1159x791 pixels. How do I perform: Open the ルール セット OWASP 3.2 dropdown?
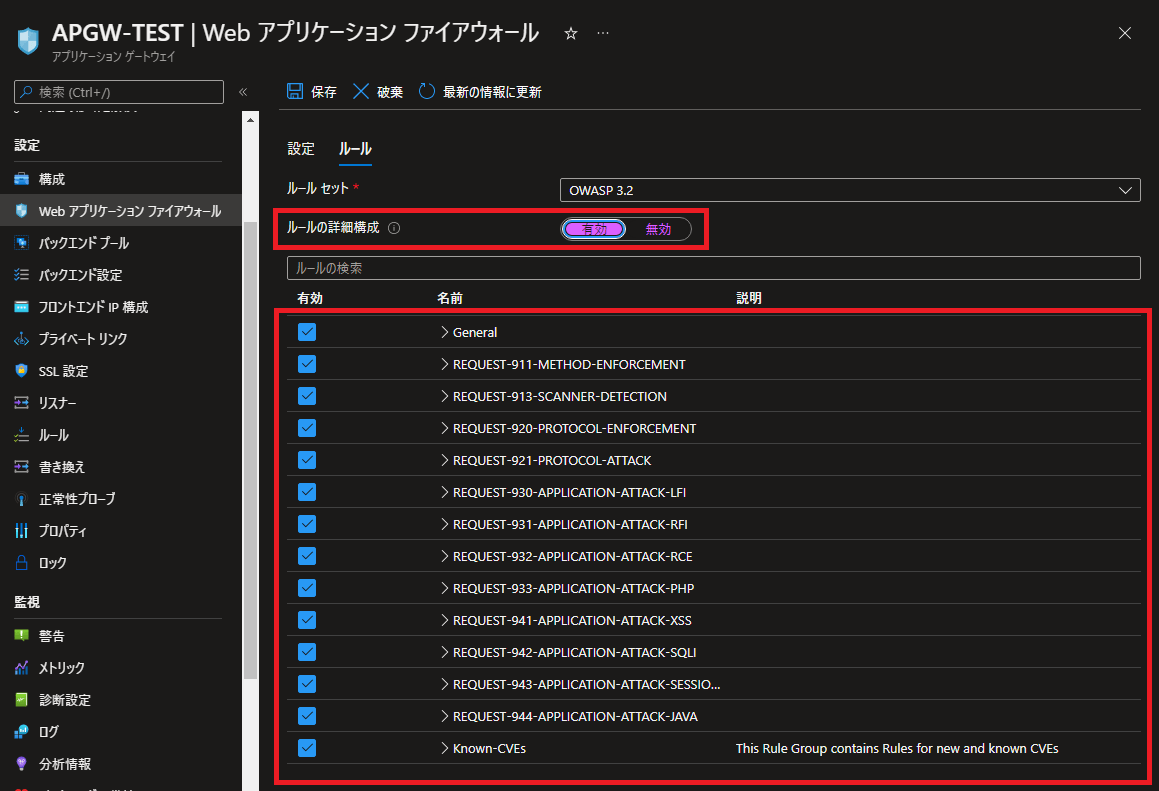point(850,190)
